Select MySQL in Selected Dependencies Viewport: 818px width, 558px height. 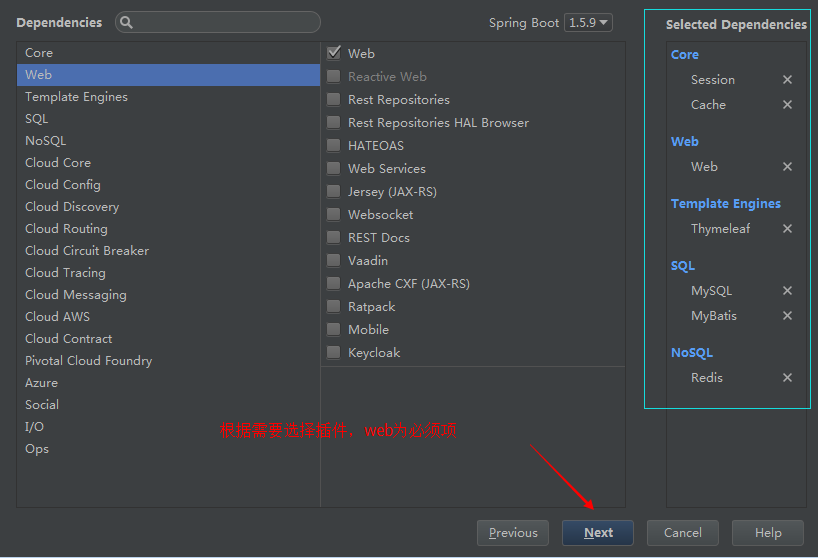(712, 290)
